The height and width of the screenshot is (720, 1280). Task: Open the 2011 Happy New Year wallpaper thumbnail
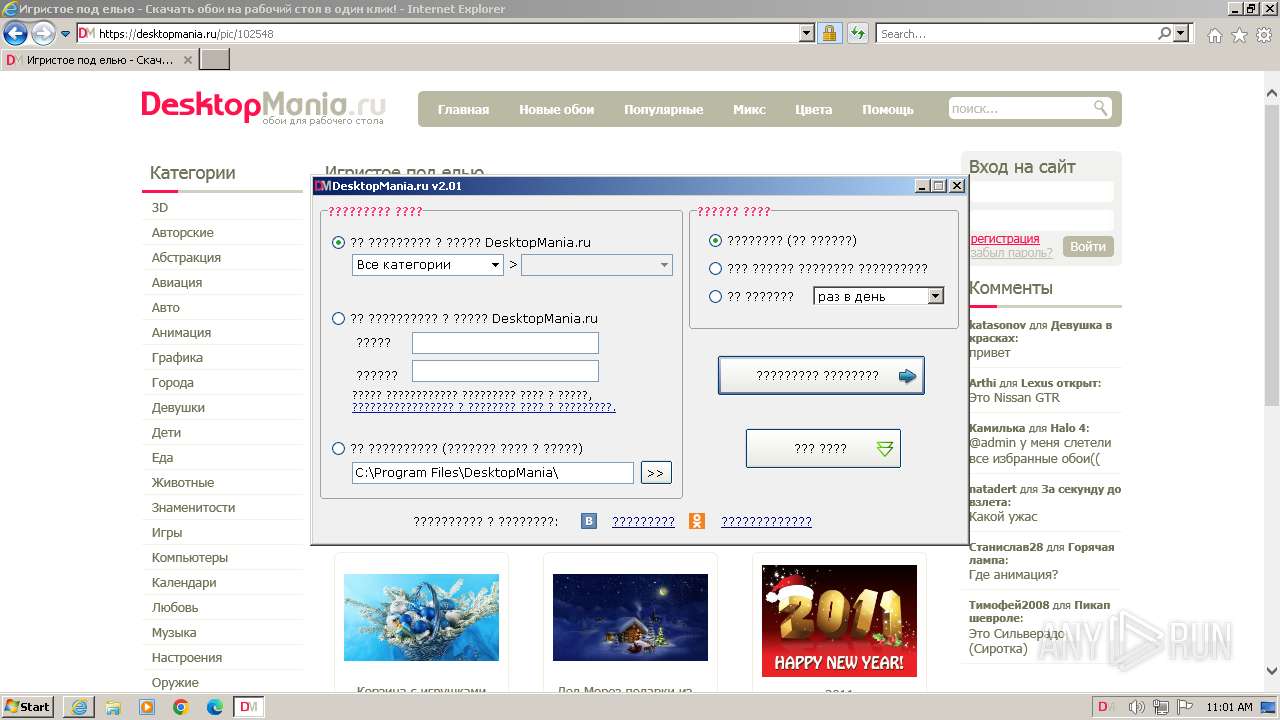click(x=839, y=621)
